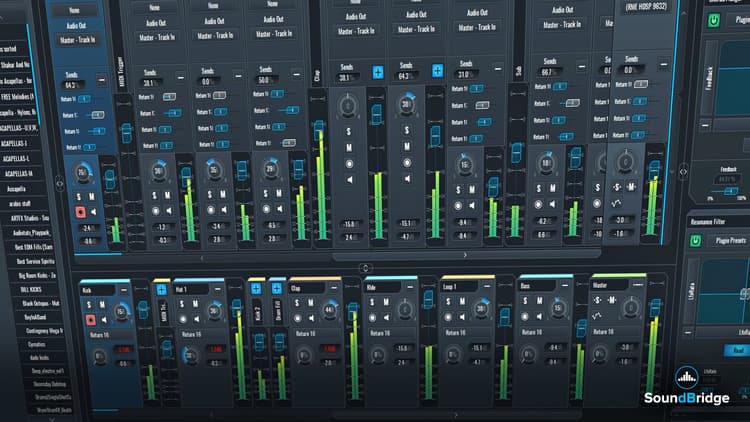This screenshot has width=750, height=422.
Task: Mute the Loop 1 strip
Action: click(462, 301)
